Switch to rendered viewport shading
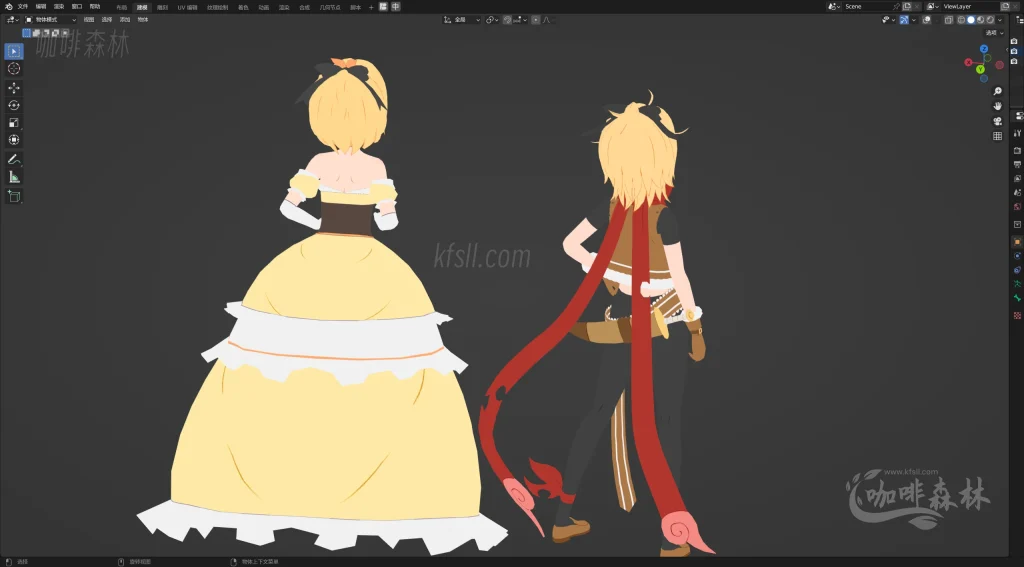The width and height of the screenshot is (1024, 567). pyautogui.click(x=990, y=20)
